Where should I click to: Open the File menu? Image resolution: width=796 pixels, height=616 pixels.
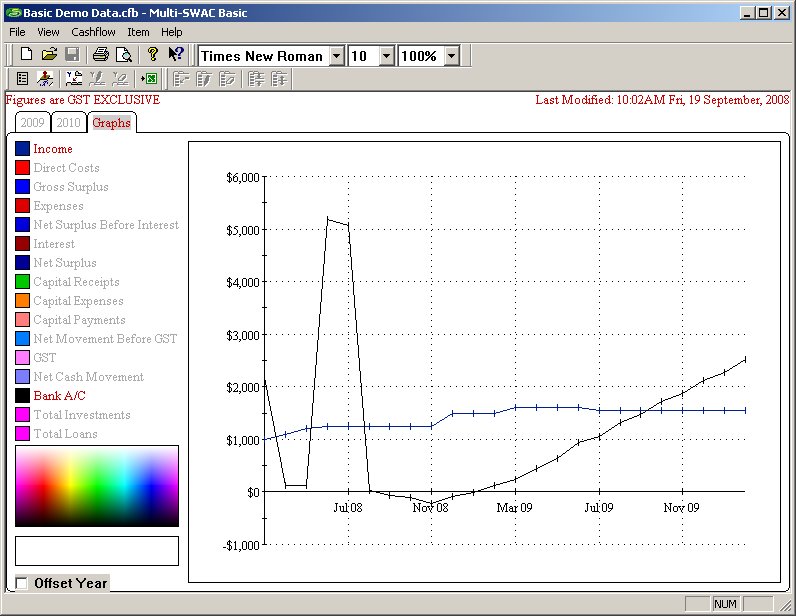tap(17, 32)
